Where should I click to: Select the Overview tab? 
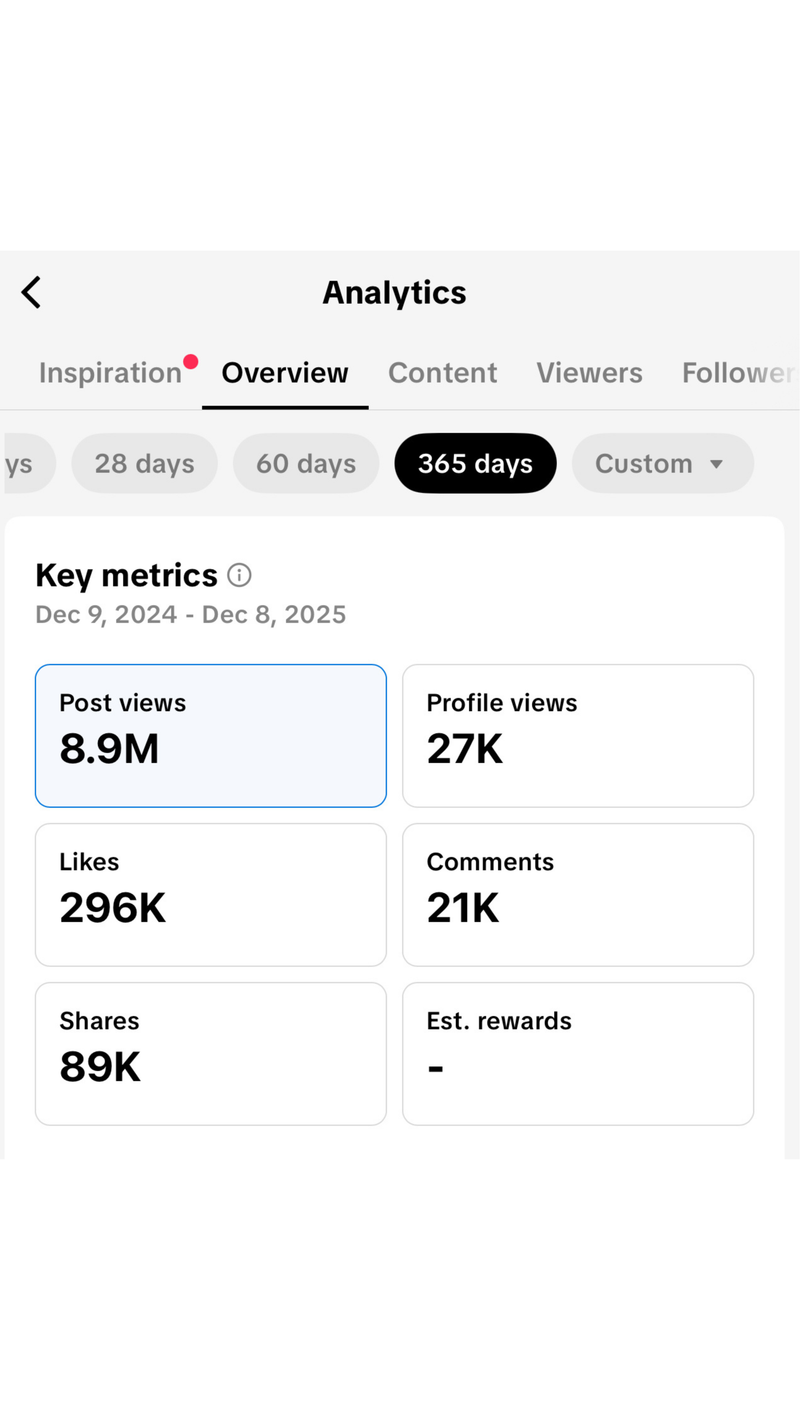tap(285, 373)
